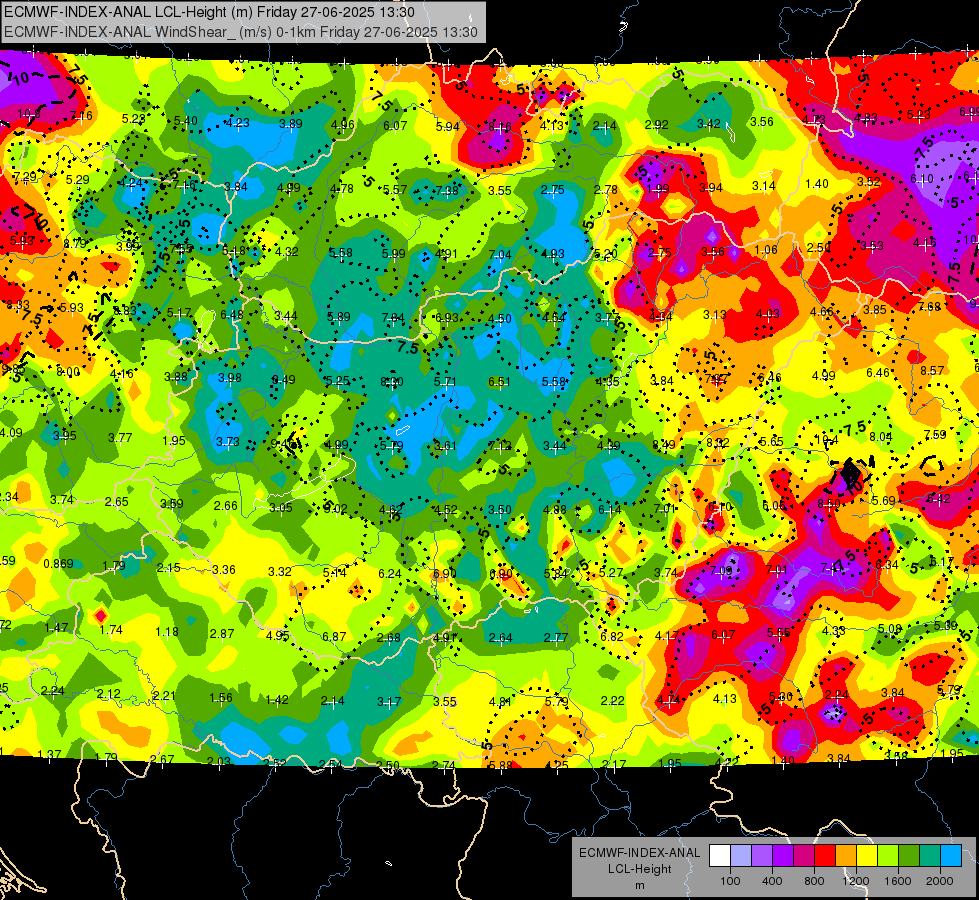
Task: Pick the grid value '2.66'
Action: (x=226, y=505)
